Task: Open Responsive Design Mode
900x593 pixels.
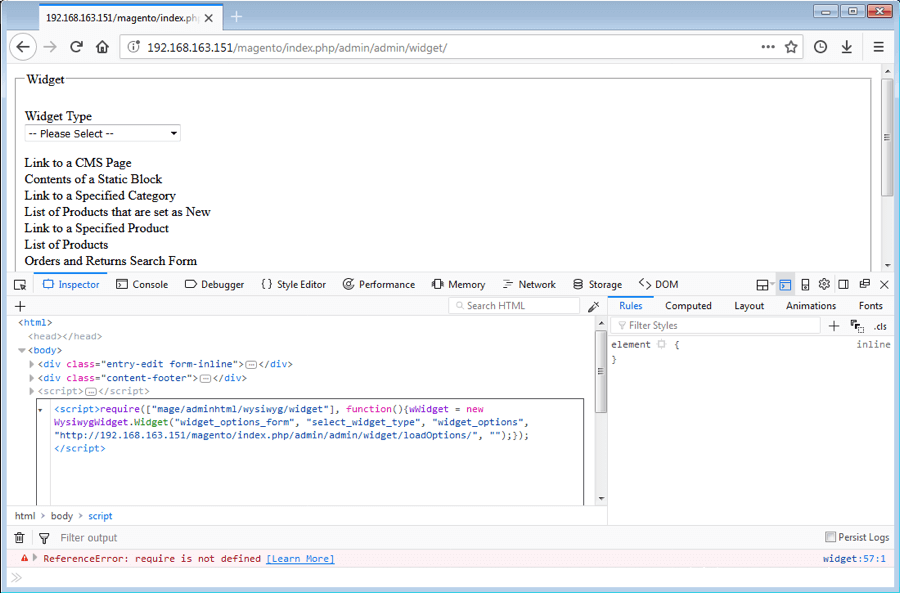Action: pyautogui.click(x=805, y=285)
